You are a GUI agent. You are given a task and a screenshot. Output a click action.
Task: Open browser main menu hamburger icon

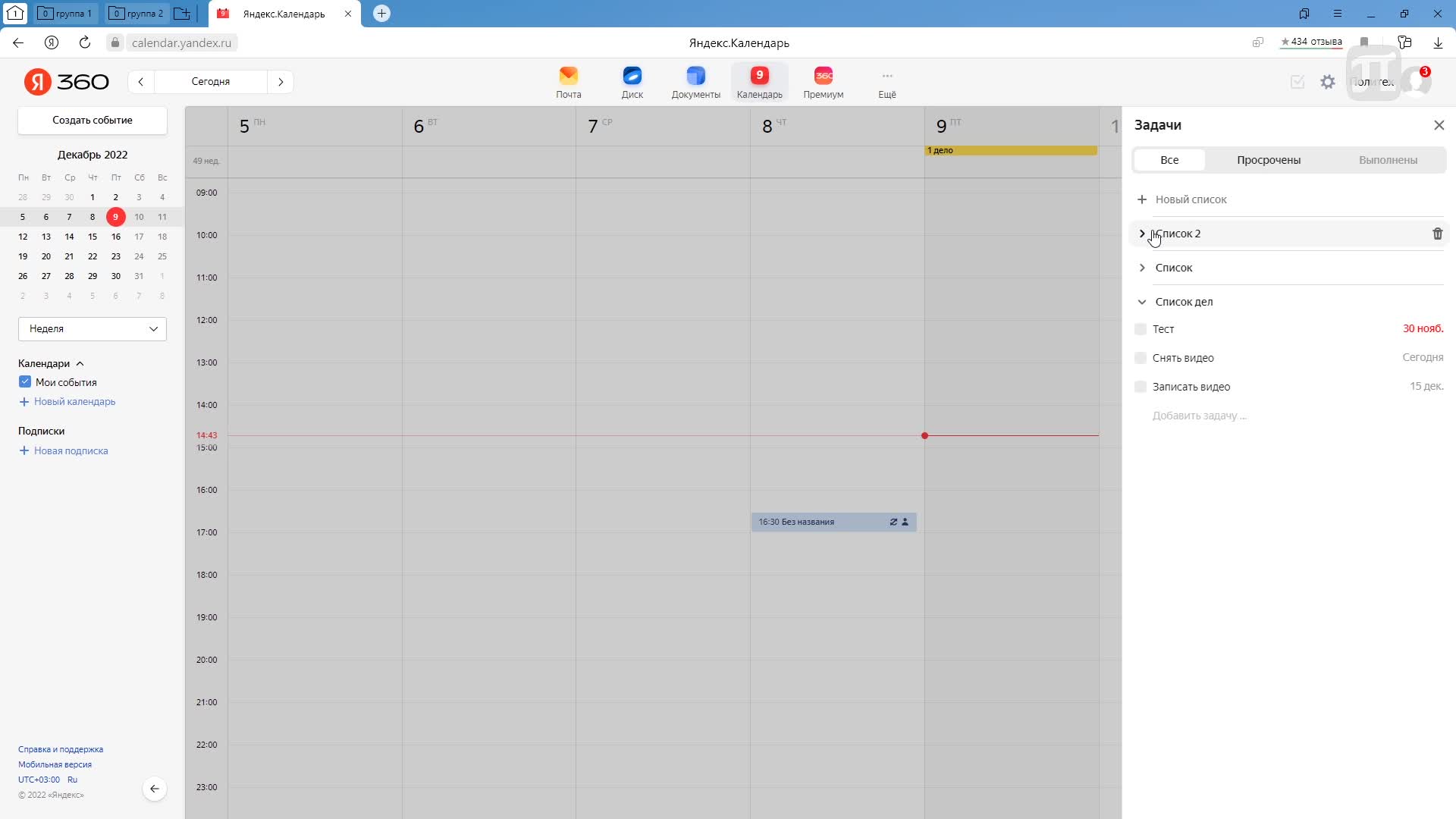click(x=1337, y=14)
